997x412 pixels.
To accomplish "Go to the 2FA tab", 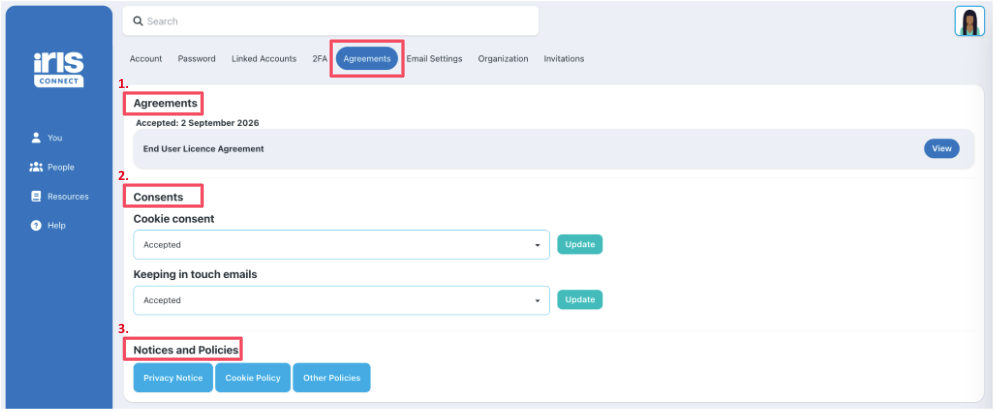I will click(x=319, y=58).
